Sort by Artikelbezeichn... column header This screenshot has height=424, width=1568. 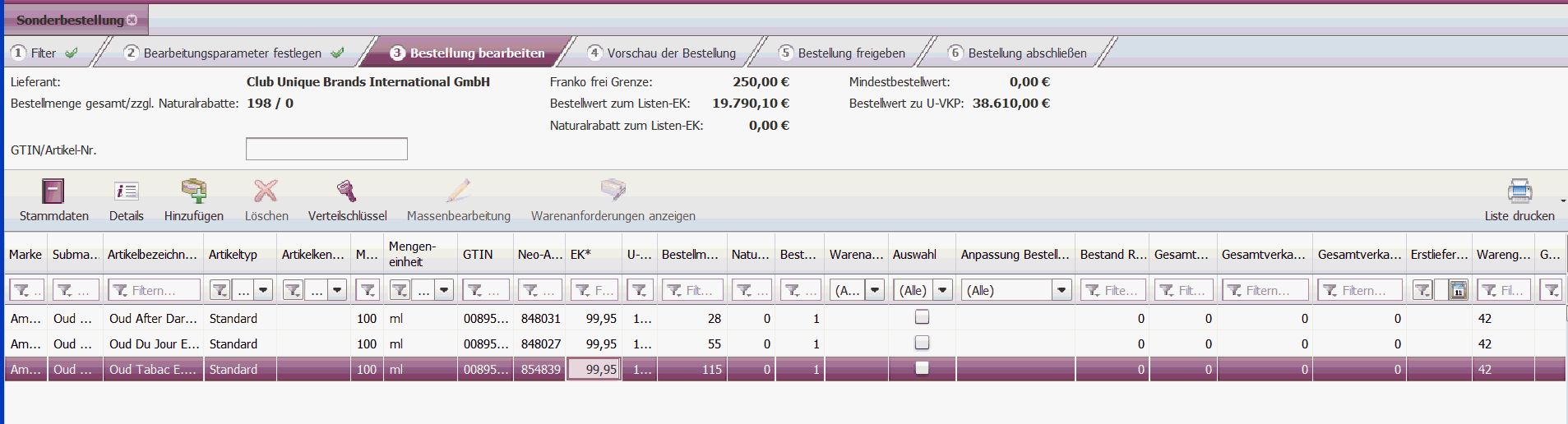153,254
